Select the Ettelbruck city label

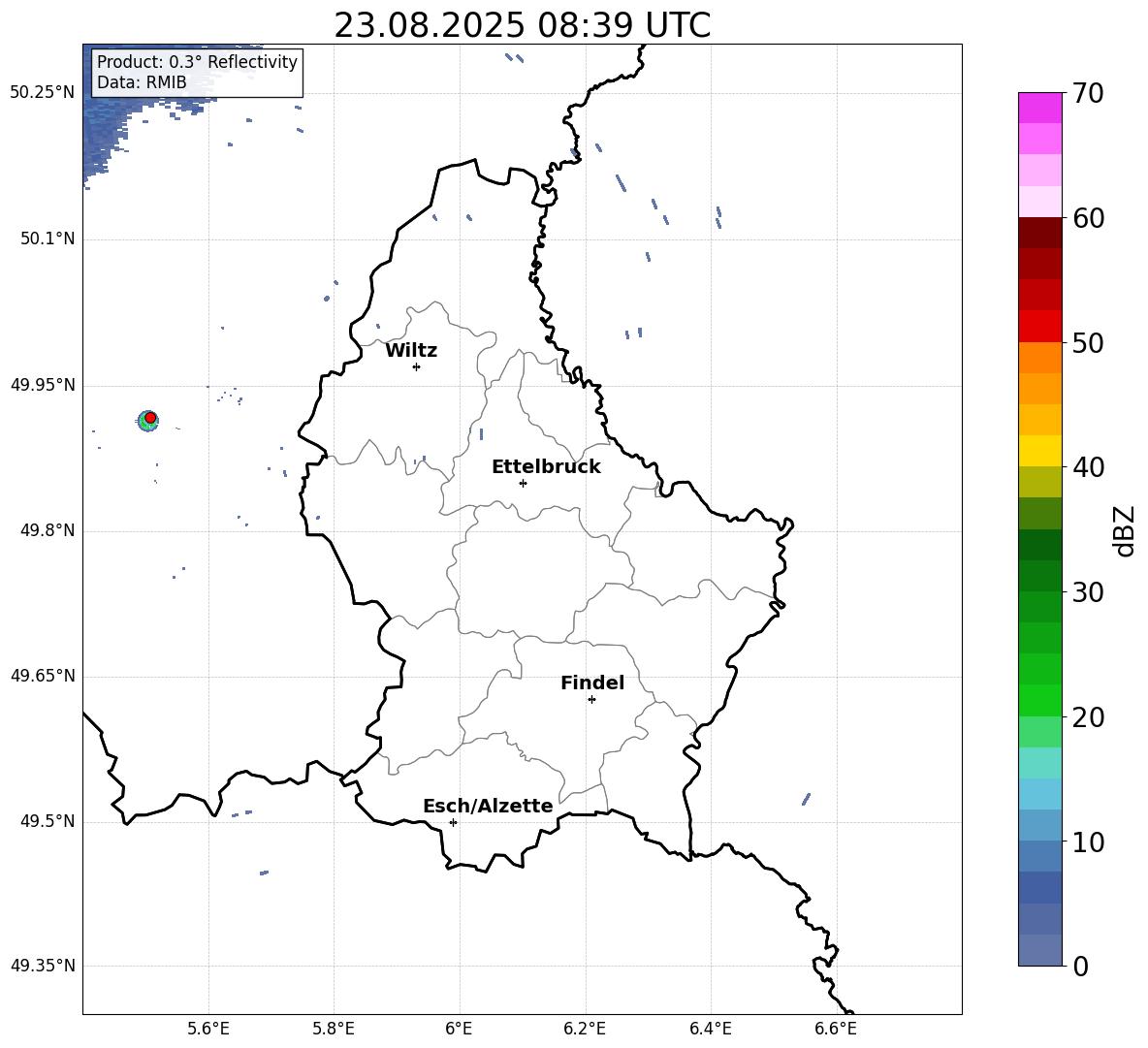[x=546, y=467]
